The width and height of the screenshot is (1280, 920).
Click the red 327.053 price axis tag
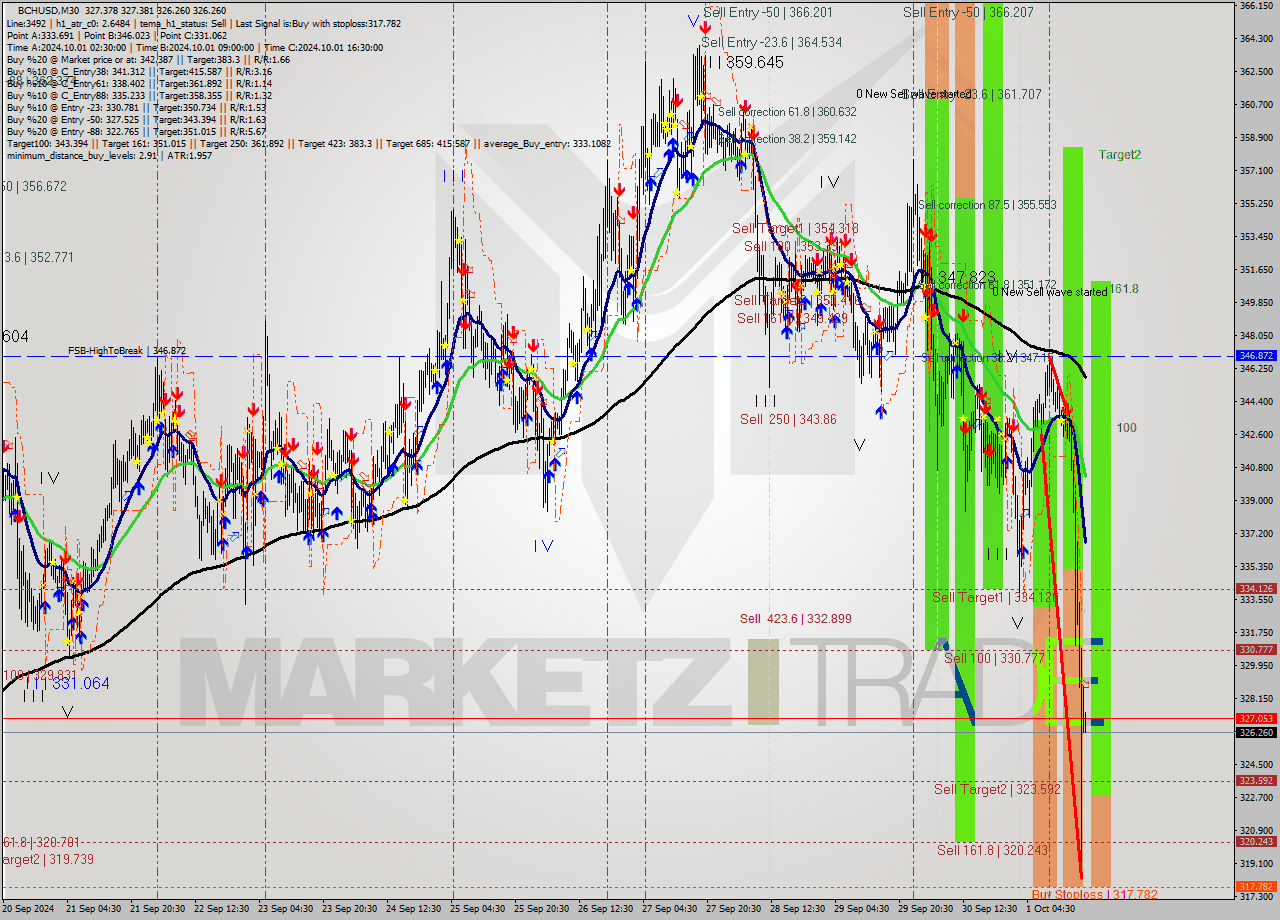click(1256, 718)
